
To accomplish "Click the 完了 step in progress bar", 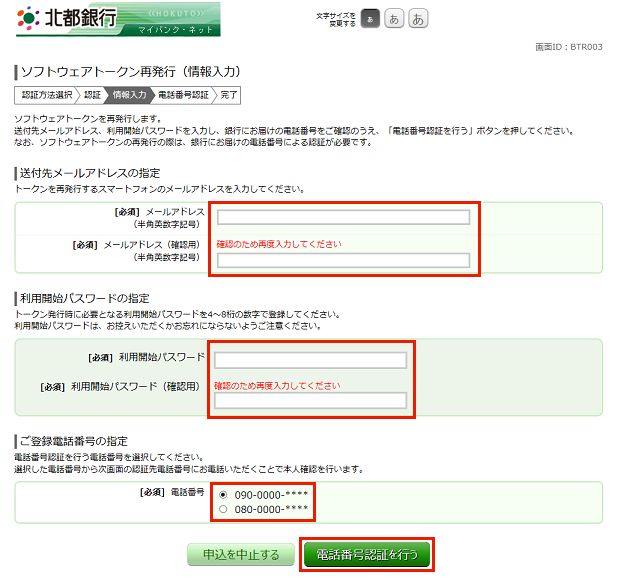I will [x=229, y=95].
